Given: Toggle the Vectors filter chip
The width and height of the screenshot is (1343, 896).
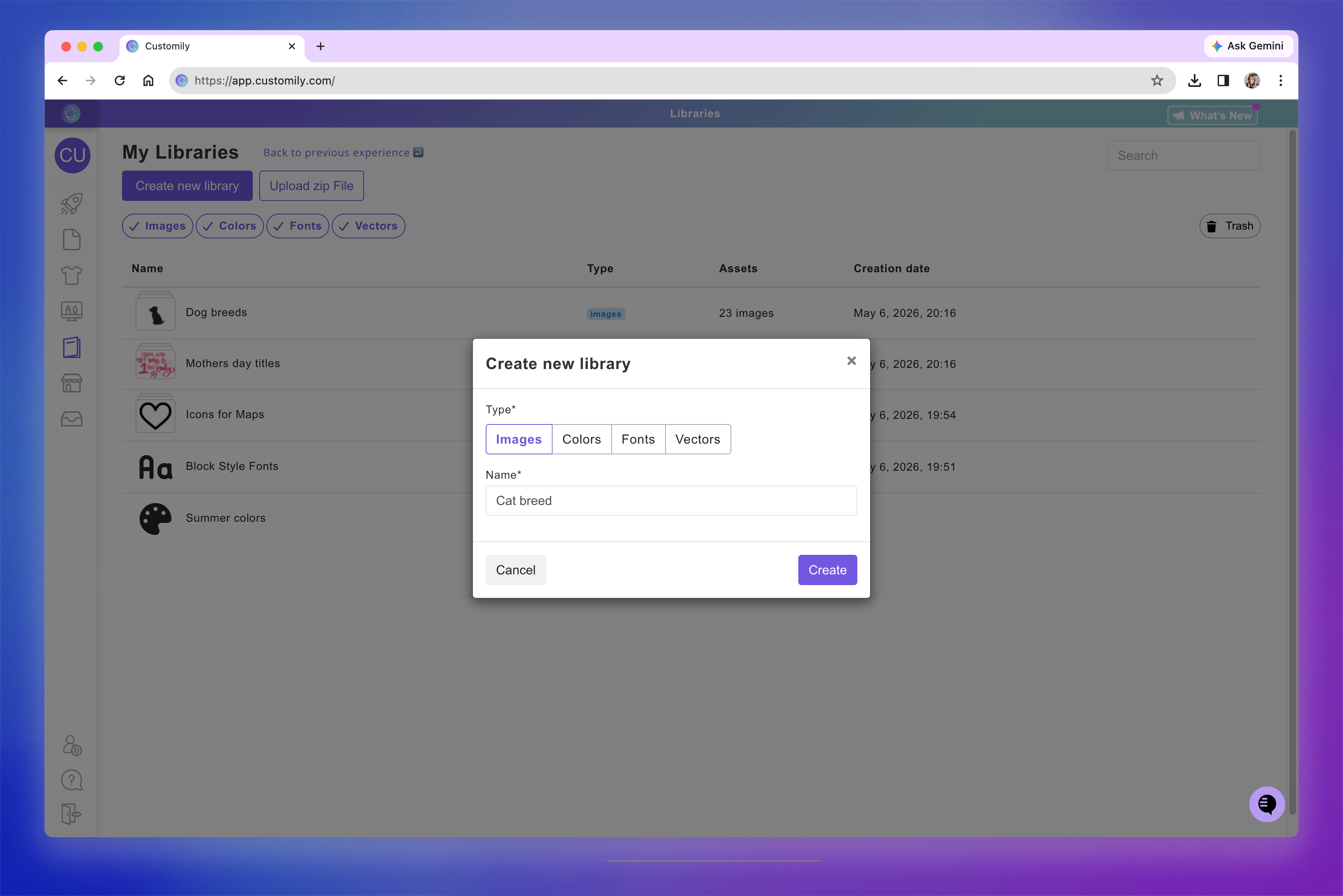Looking at the screenshot, I should pyautogui.click(x=368, y=226).
